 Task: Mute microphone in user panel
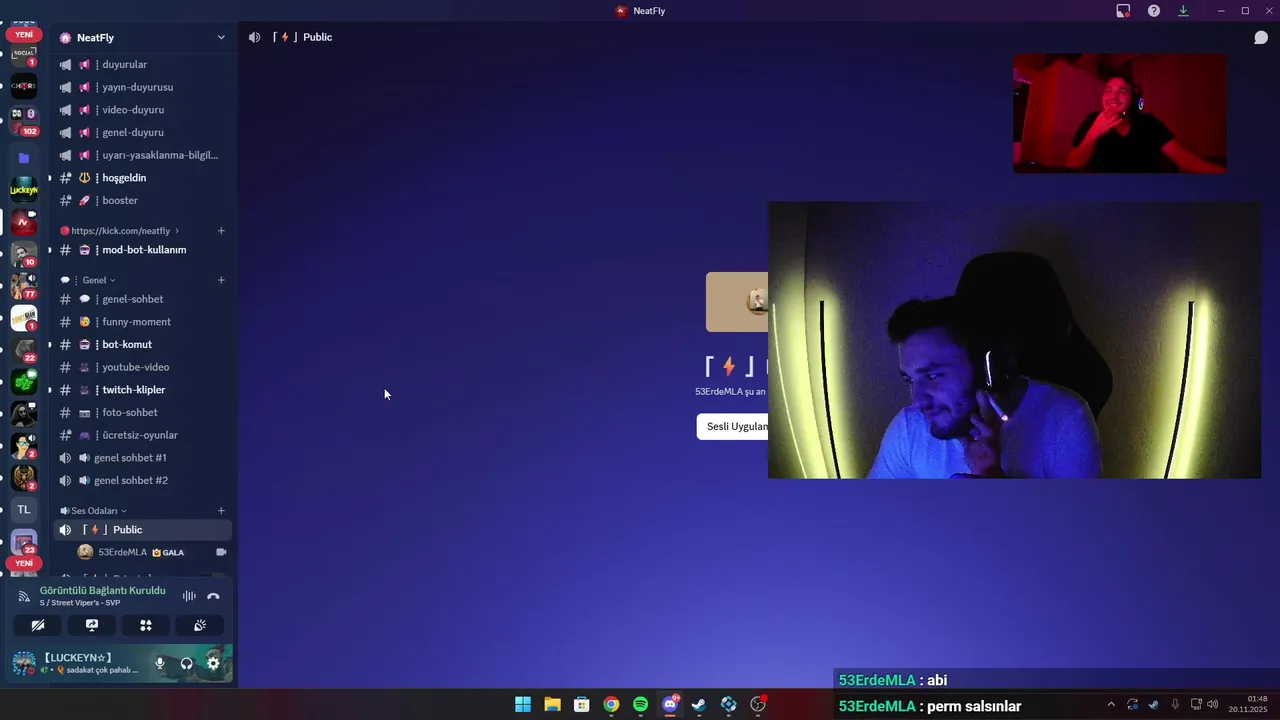coord(159,663)
